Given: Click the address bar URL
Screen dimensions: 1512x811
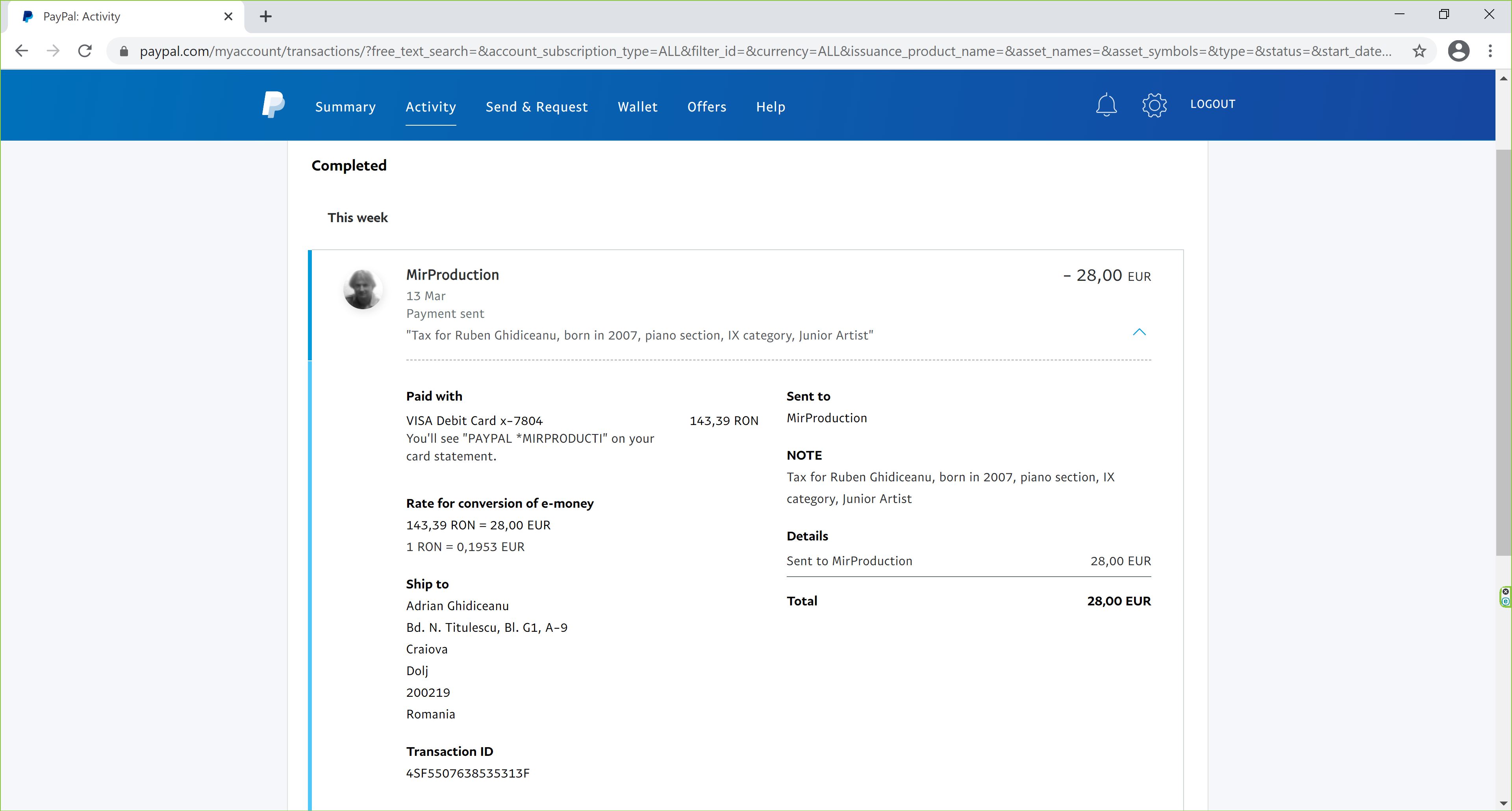Looking at the screenshot, I should (763, 51).
